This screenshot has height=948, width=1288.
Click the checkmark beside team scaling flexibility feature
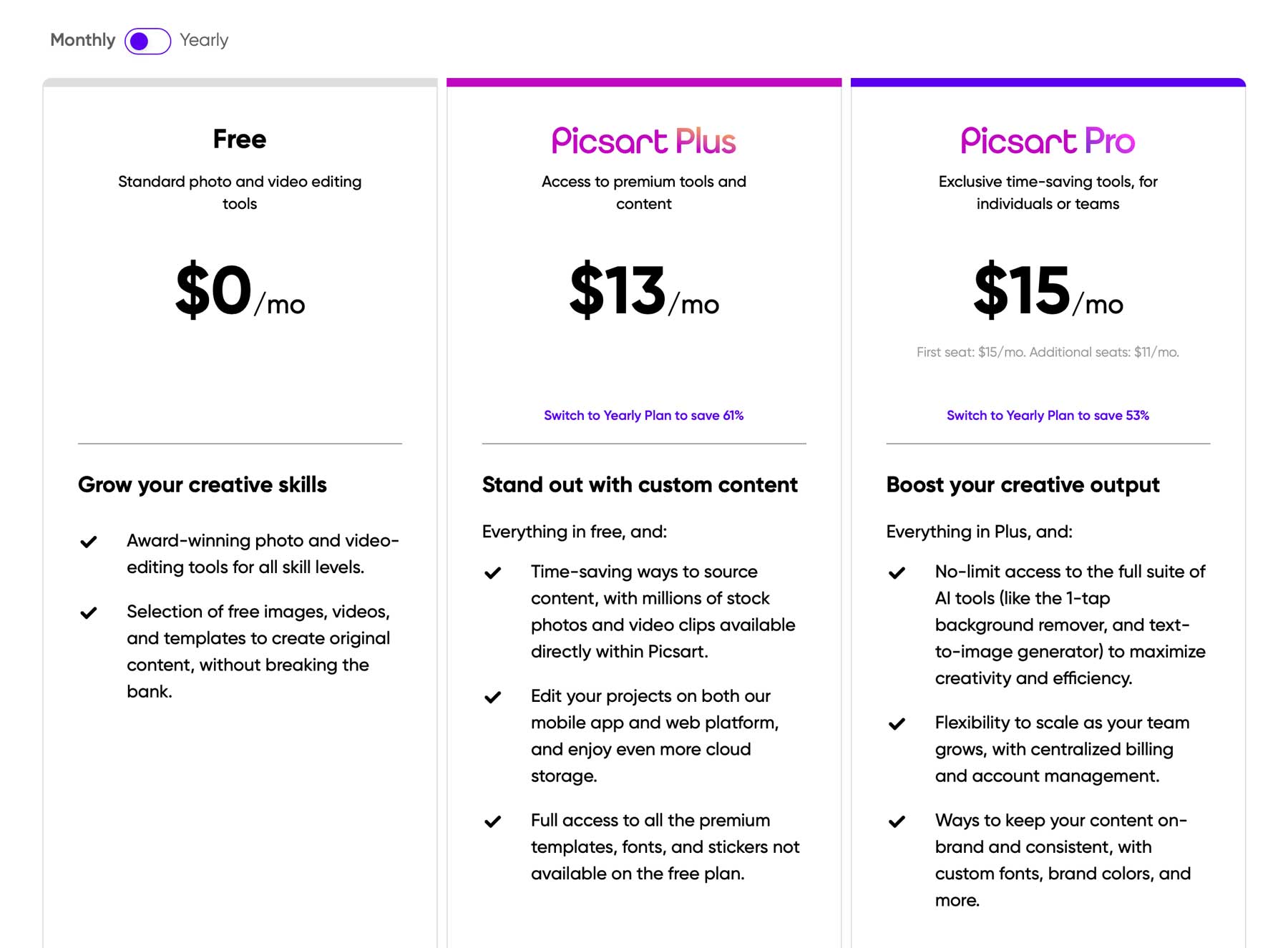(x=897, y=723)
